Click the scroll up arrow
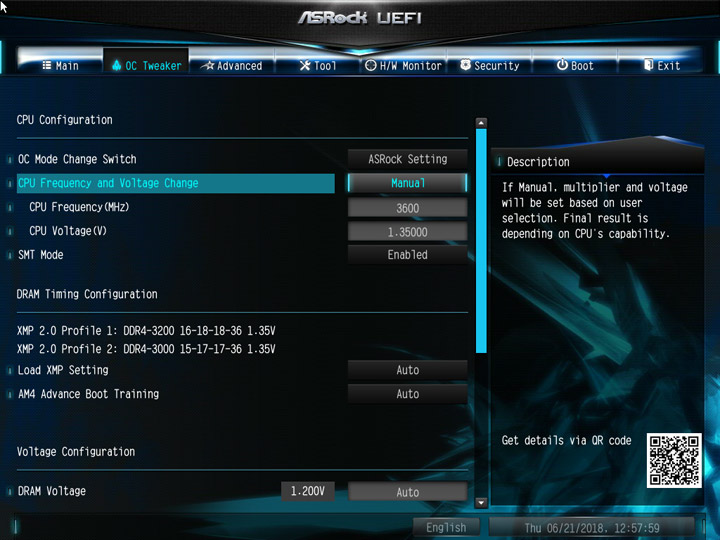Image resolution: width=720 pixels, height=540 pixels. (481, 123)
